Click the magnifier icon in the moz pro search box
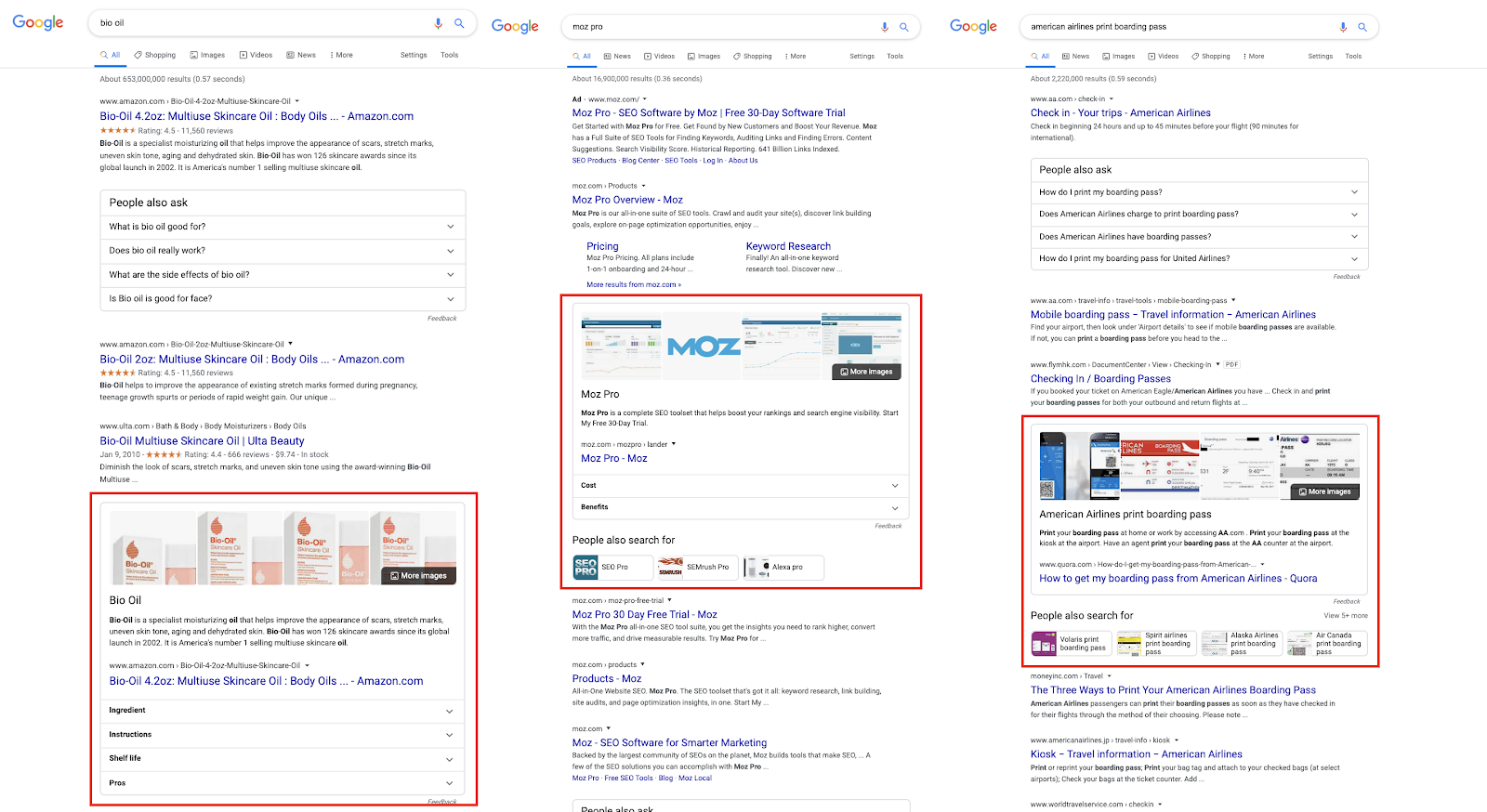This screenshot has height=812, width=1487. click(x=903, y=27)
